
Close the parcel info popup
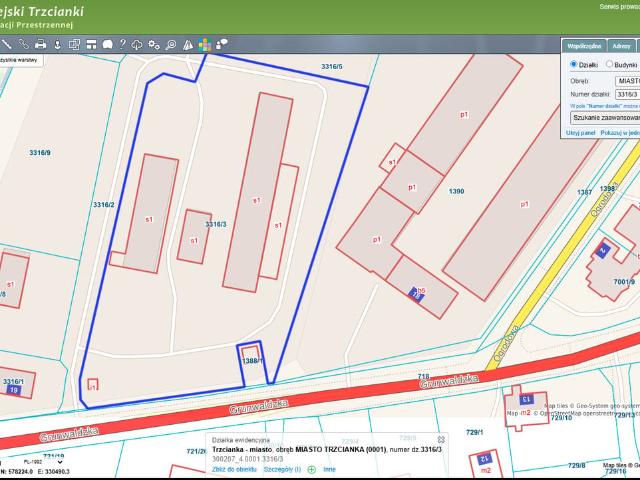point(441,439)
